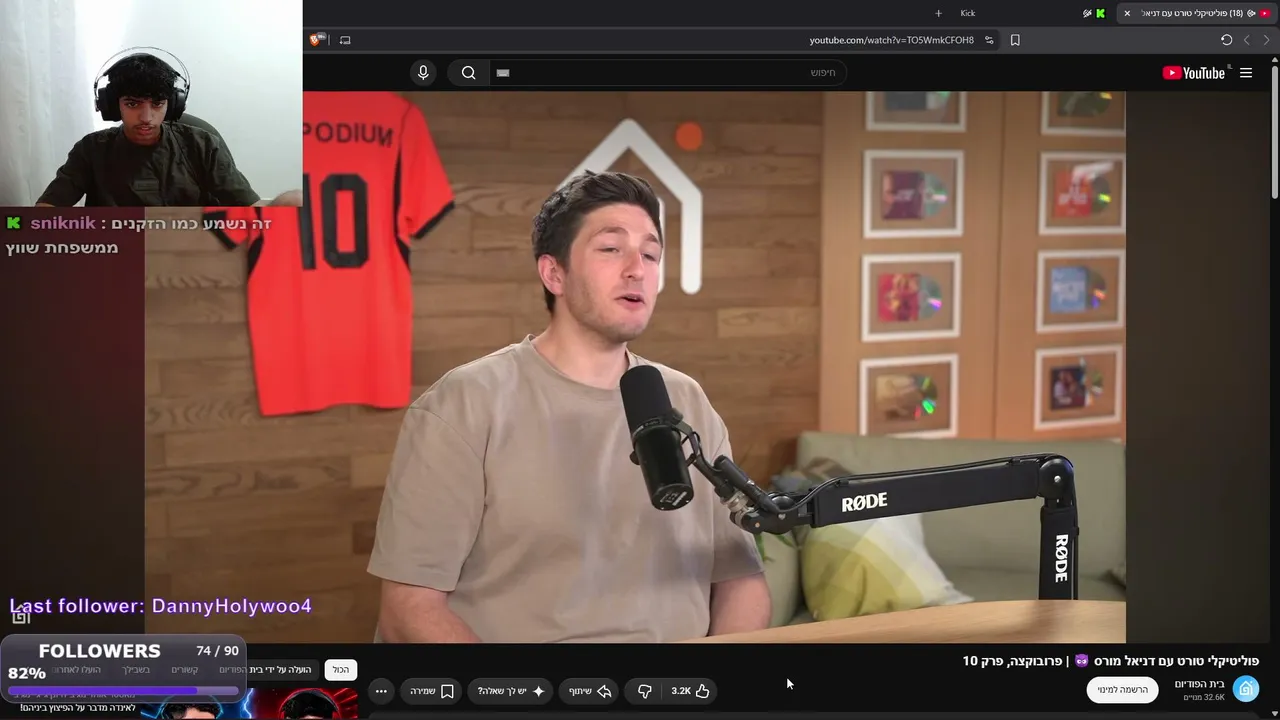Image resolution: width=1280 pixels, height=720 pixels.
Task: Open the 'בית הפודיום' channel name link
Action: [x=1200, y=684]
